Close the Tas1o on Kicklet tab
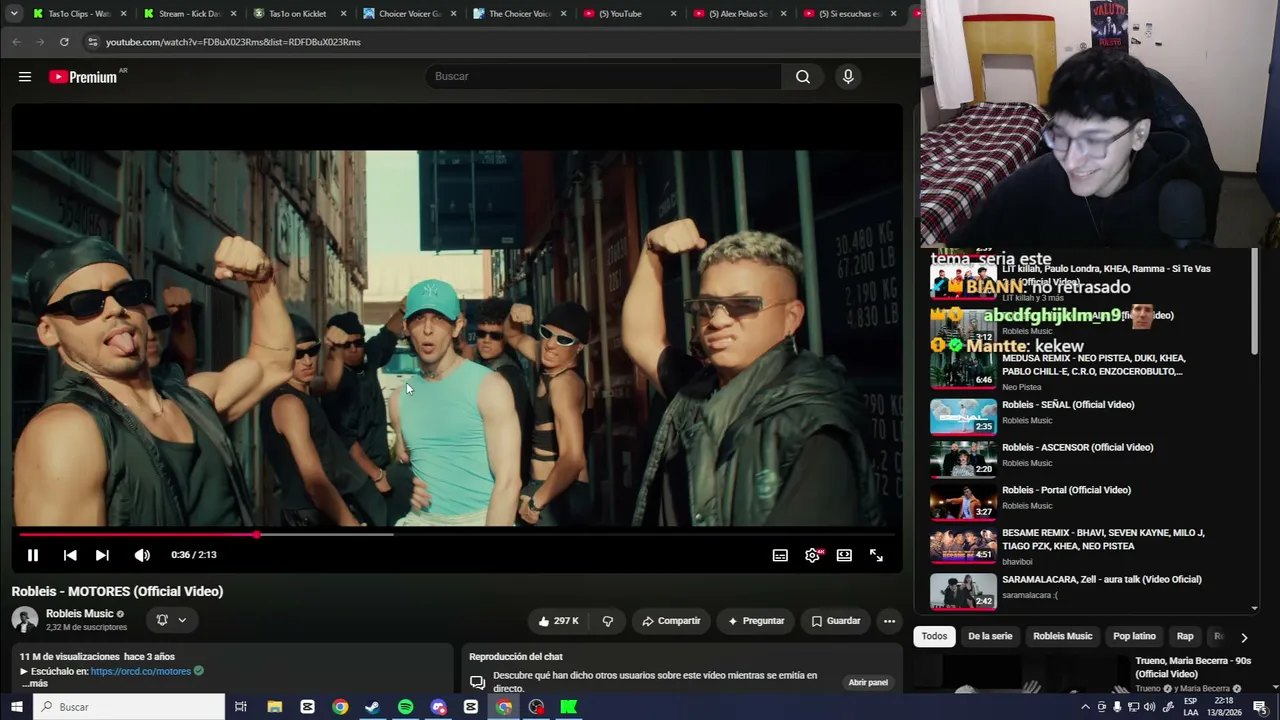The height and width of the screenshot is (720, 1280). pyautogui.click(x=343, y=14)
